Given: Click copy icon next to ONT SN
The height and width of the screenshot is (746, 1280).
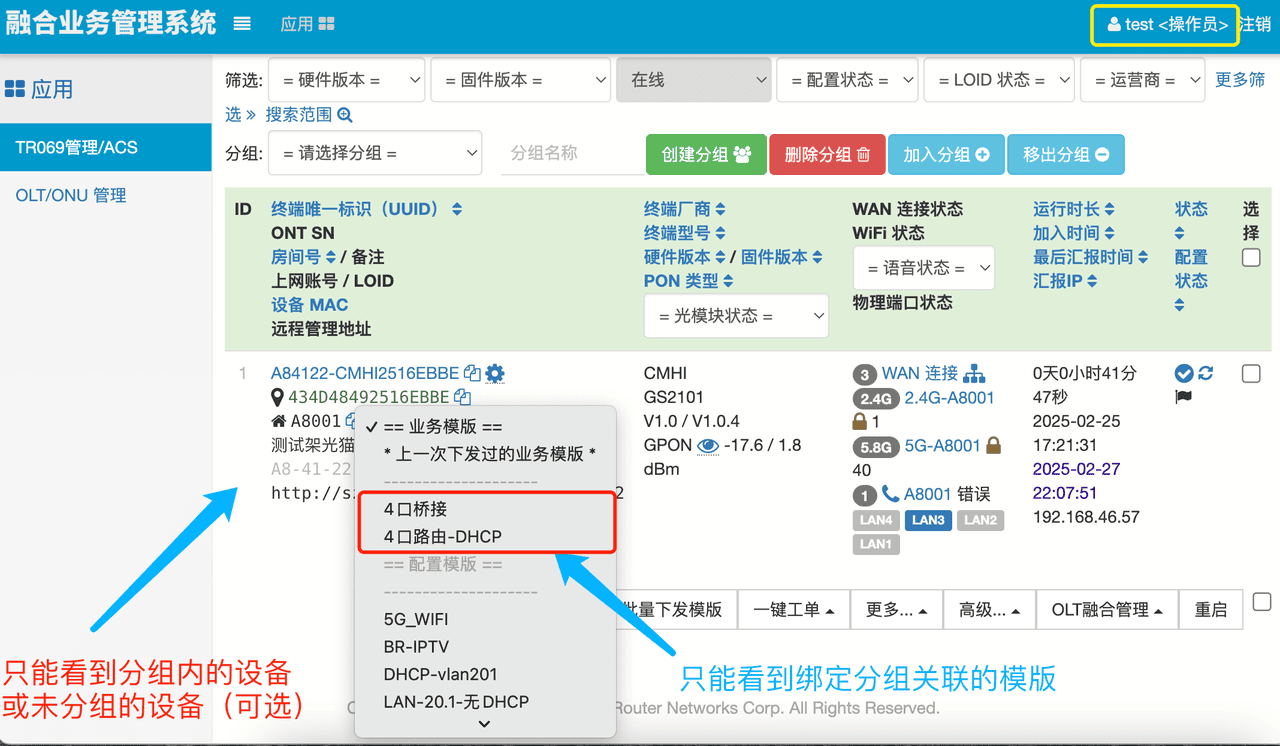Looking at the screenshot, I should 462,397.
